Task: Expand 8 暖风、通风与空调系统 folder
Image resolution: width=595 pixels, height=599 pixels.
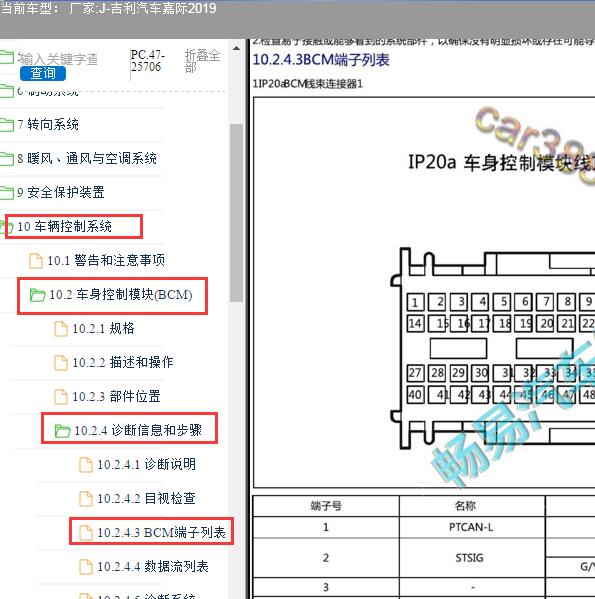Action: (x=87, y=158)
